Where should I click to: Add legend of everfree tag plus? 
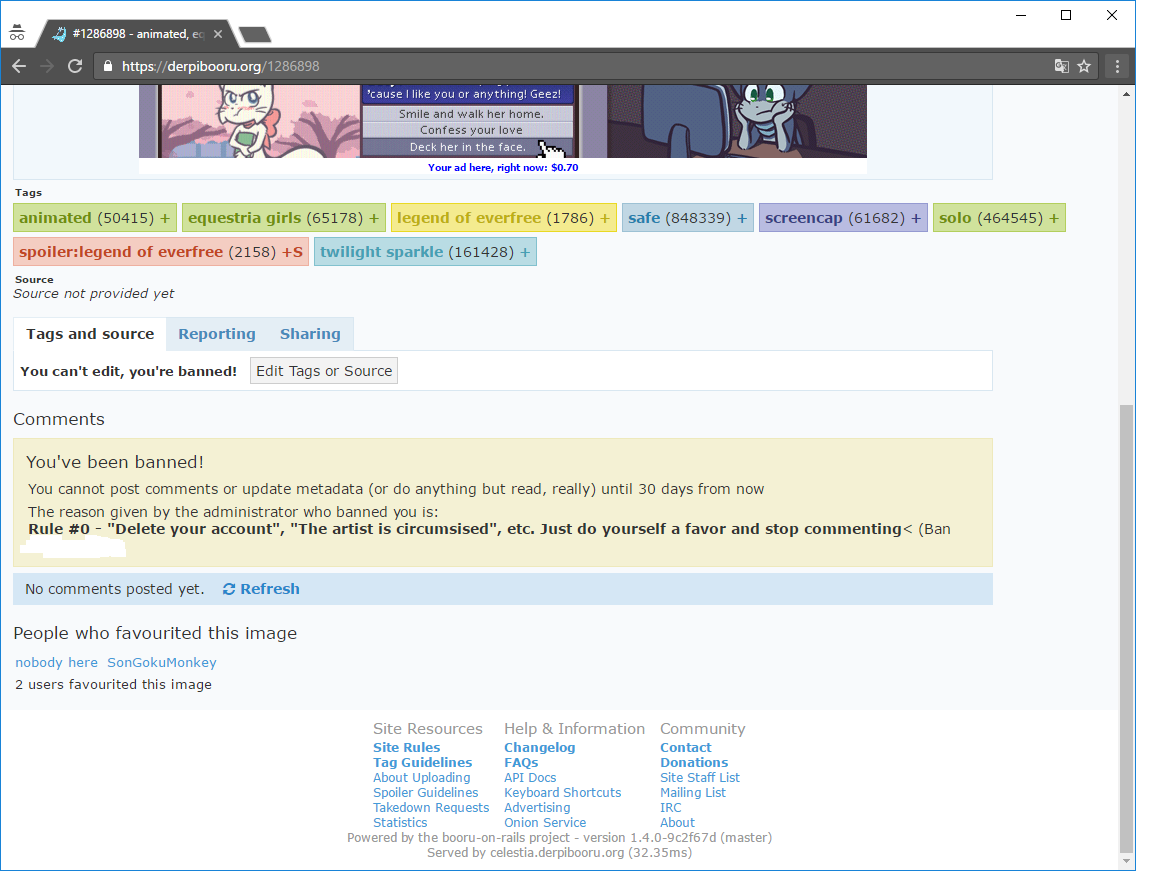pos(605,218)
